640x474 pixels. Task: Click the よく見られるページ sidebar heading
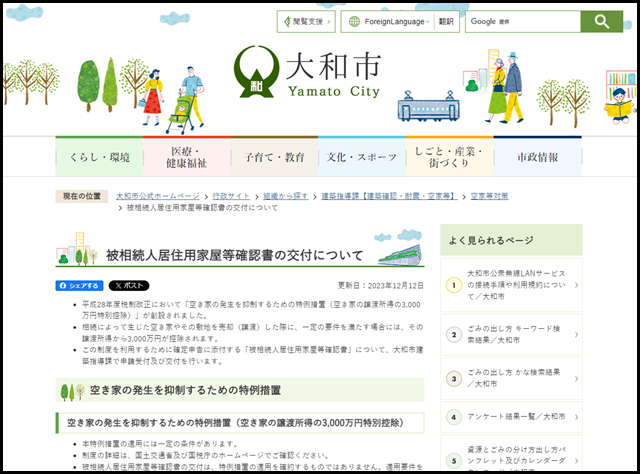[x=491, y=240]
